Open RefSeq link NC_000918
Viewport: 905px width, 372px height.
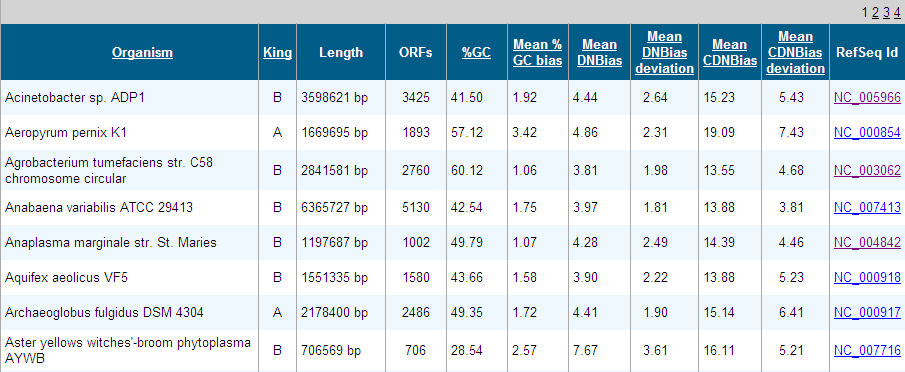[867, 278]
